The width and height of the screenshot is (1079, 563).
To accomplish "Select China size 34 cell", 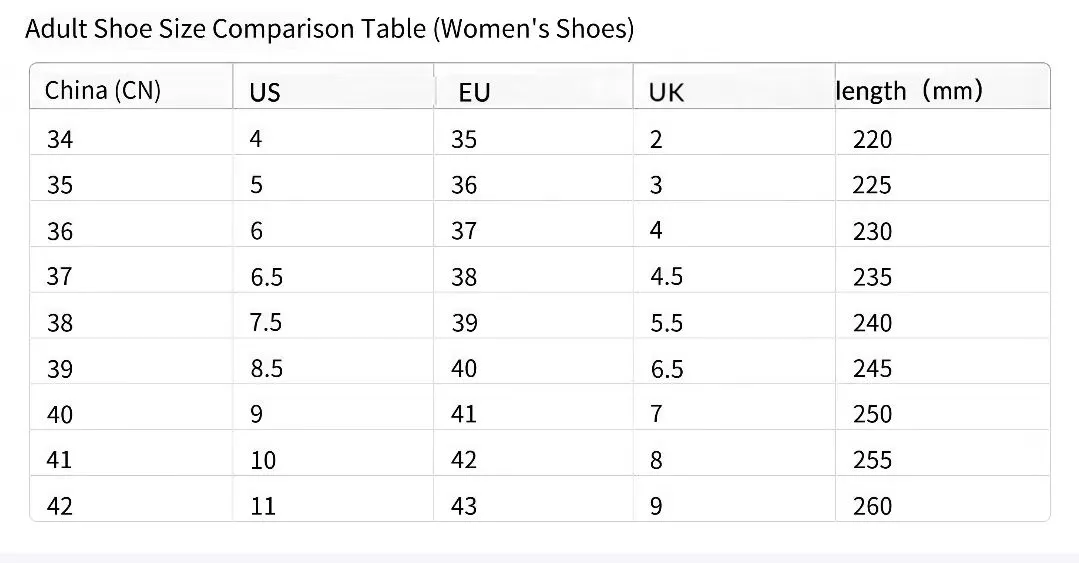I will click(x=60, y=140).
